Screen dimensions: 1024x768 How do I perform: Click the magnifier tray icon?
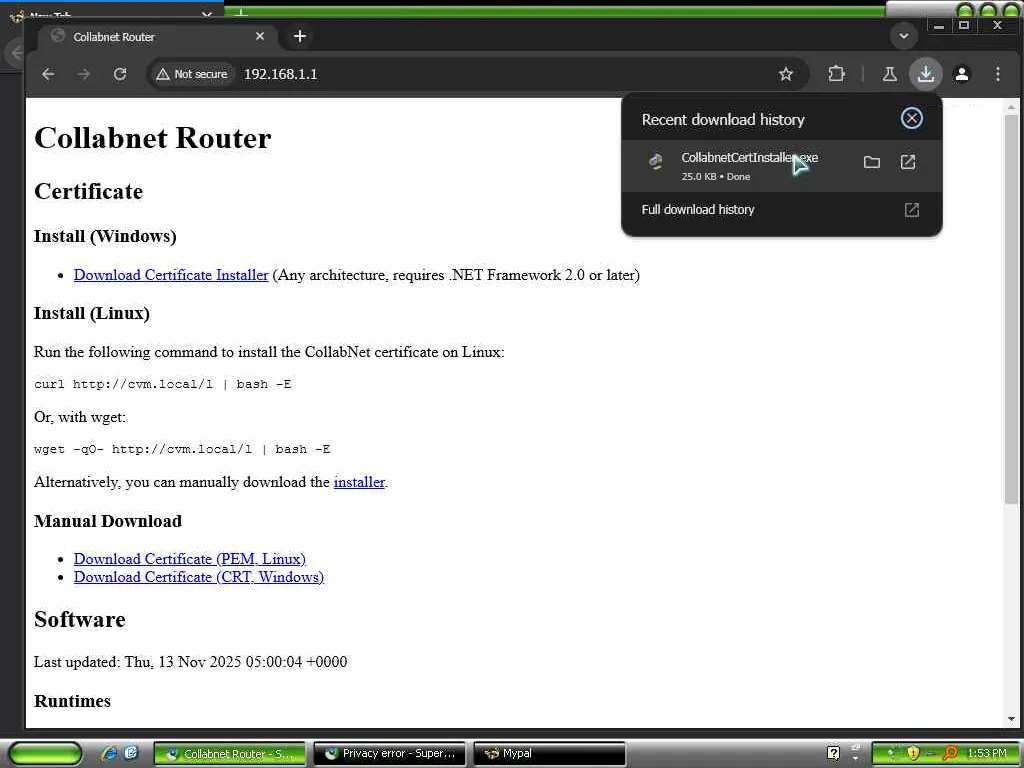point(949,753)
